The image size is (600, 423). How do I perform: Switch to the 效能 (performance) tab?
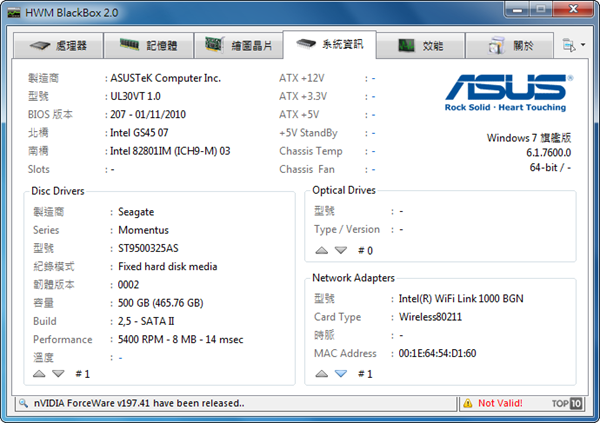[422, 46]
